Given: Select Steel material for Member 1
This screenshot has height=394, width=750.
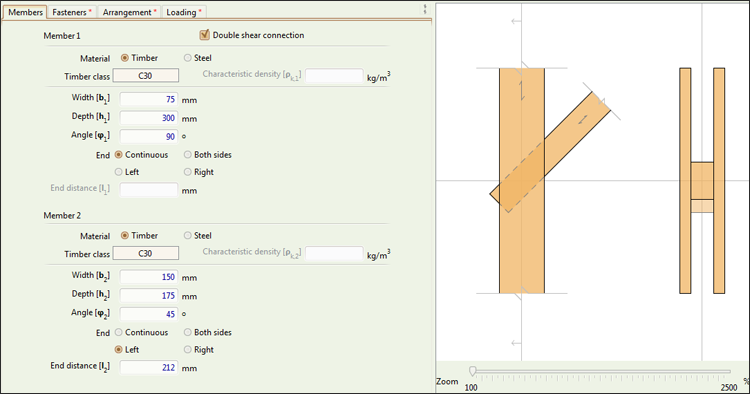Looking at the screenshot, I should (x=188, y=58).
